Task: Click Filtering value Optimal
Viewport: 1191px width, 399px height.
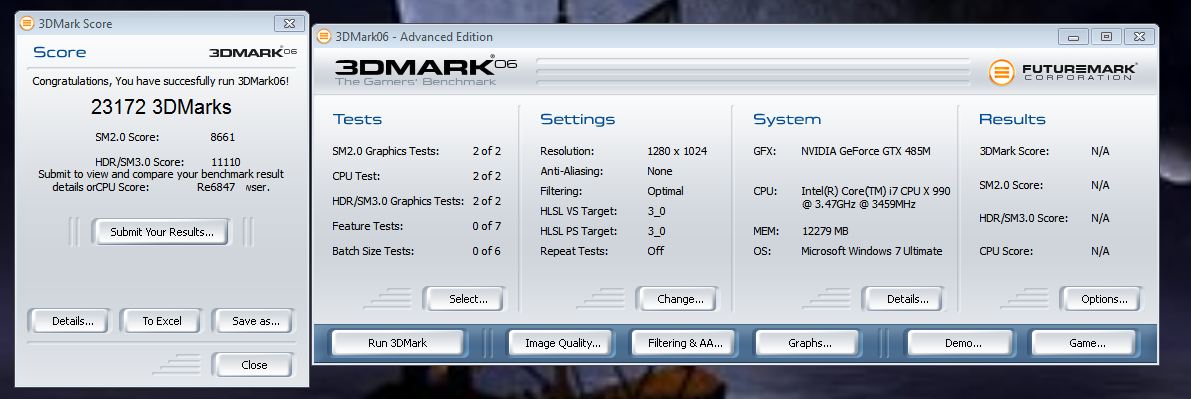Action: point(665,192)
